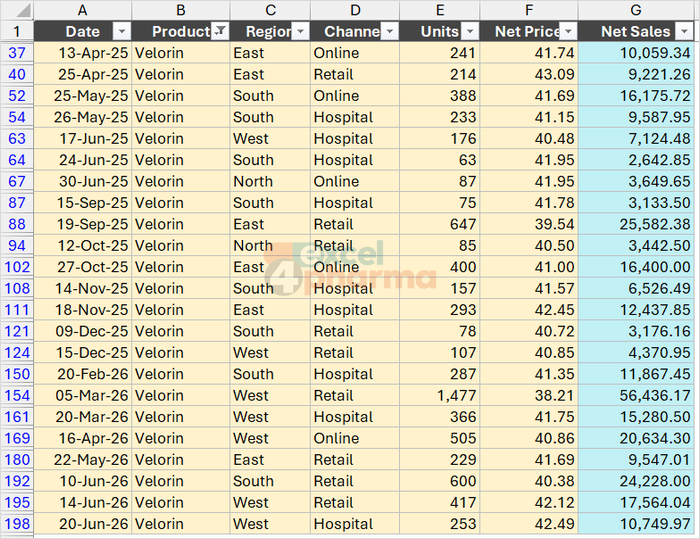Click the Select All corner triangle
This screenshot has height=539, width=700.
(17, 10)
